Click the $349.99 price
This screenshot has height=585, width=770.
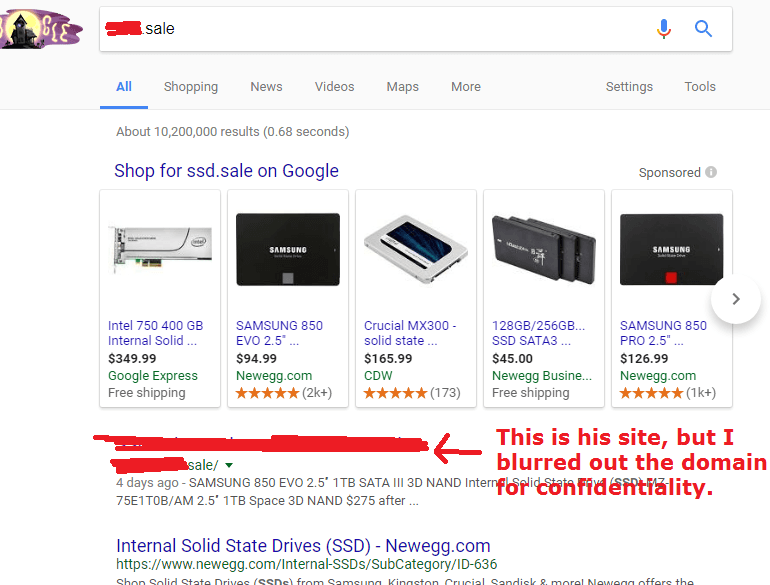click(132, 359)
